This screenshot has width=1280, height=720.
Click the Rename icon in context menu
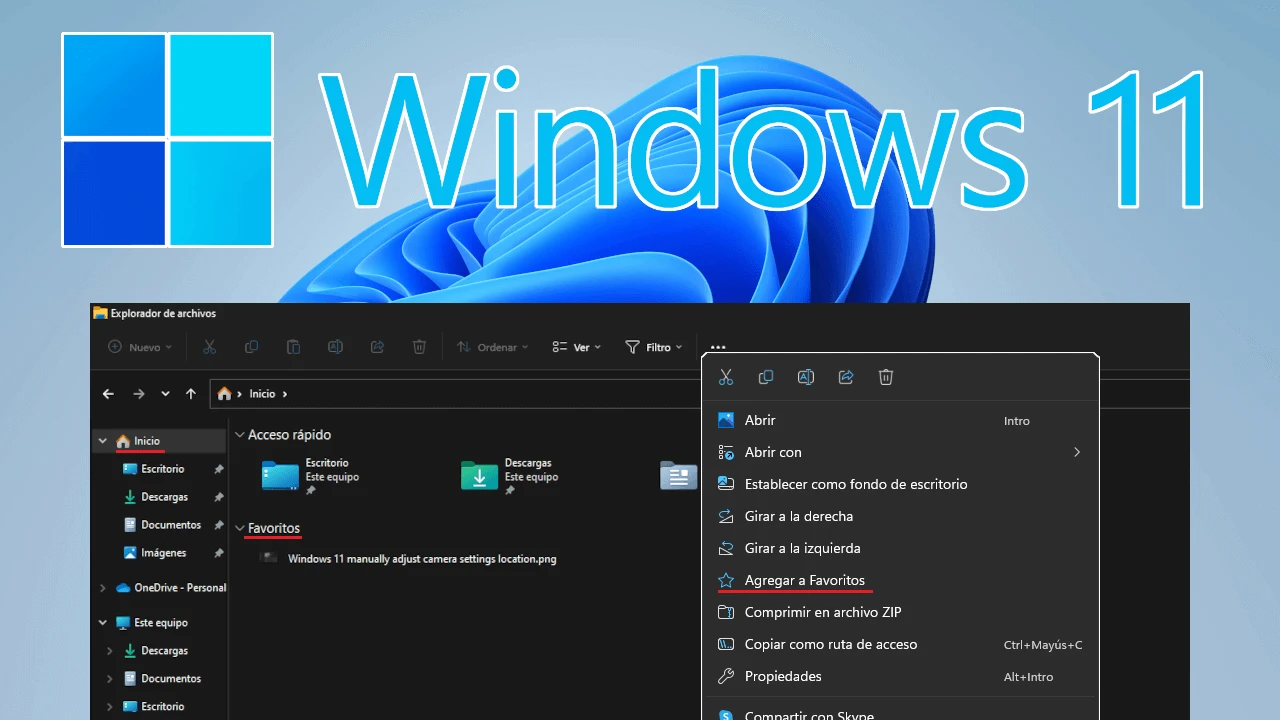pyautogui.click(x=806, y=377)
